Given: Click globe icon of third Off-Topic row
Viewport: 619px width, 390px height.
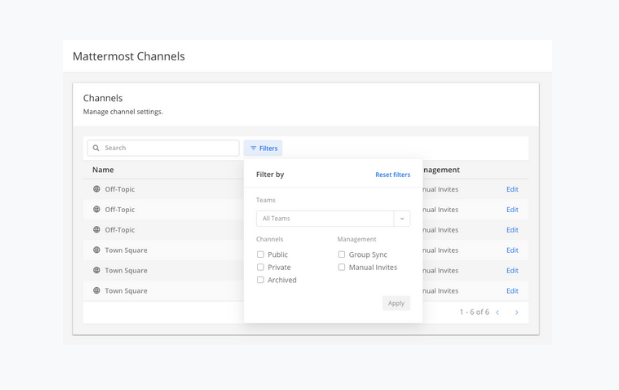Looking at the screenshot, I should (x=97, y=230).
